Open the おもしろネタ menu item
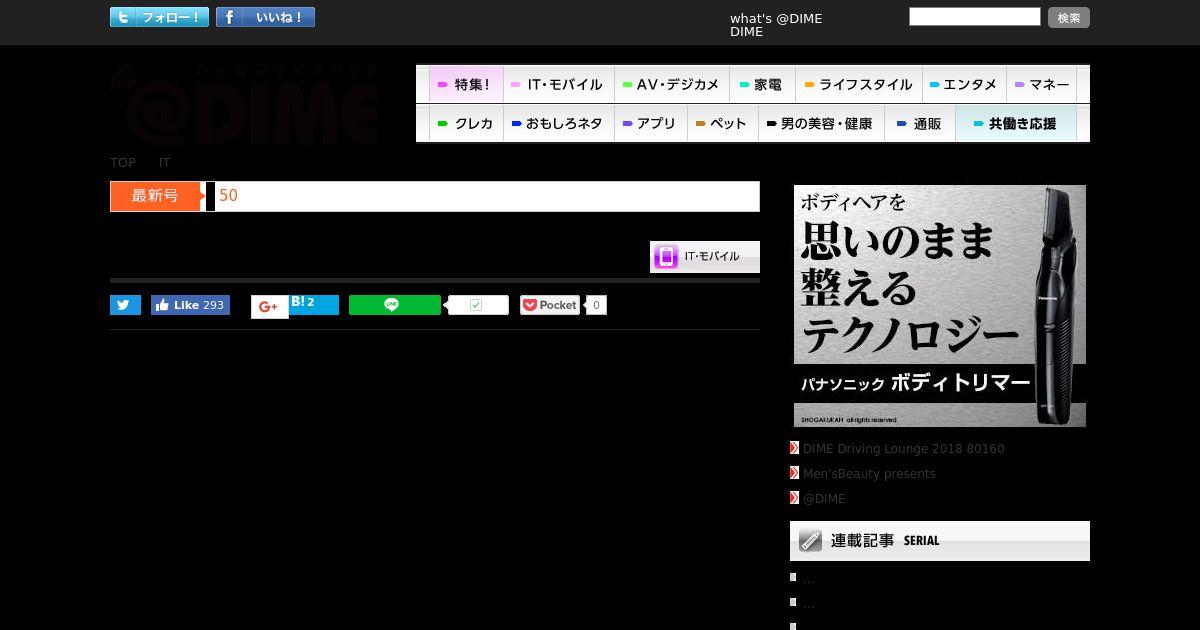1200x630 pixels. pos(558,123)
